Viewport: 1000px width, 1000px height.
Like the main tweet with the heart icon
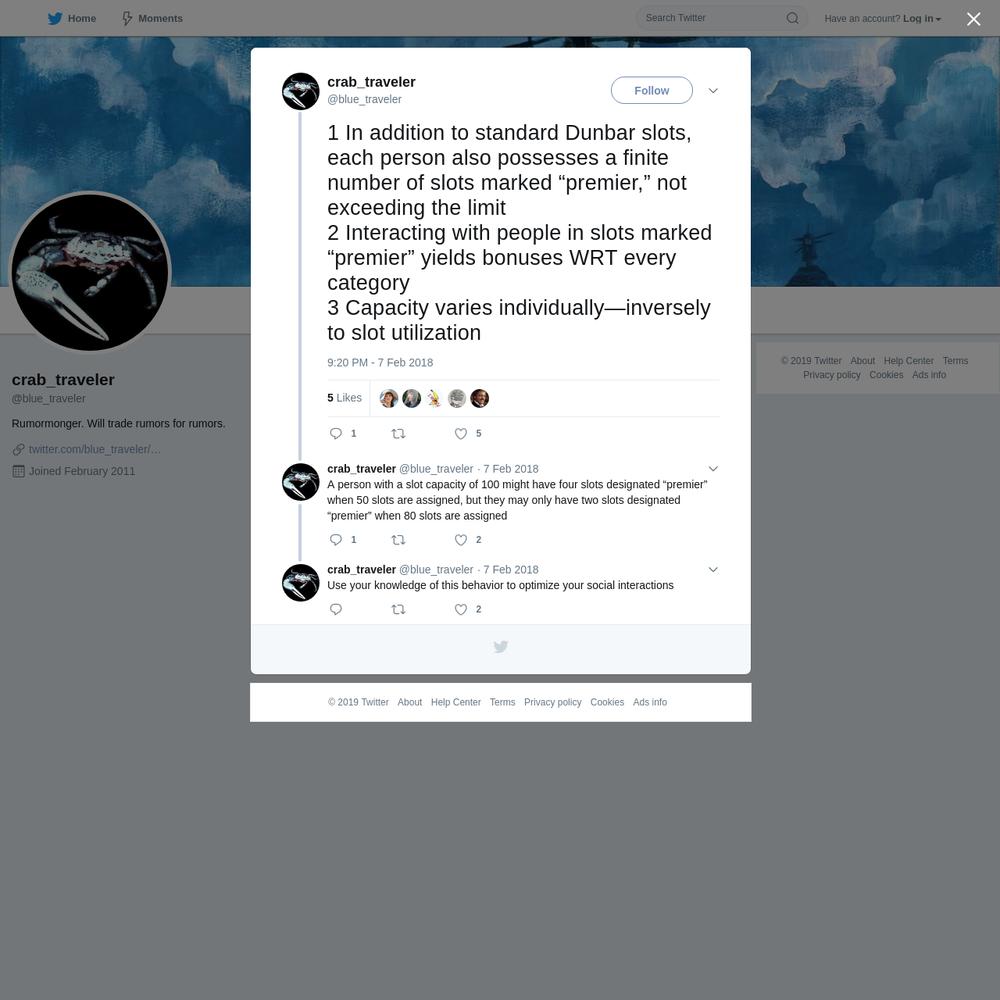tap(460, 434)
